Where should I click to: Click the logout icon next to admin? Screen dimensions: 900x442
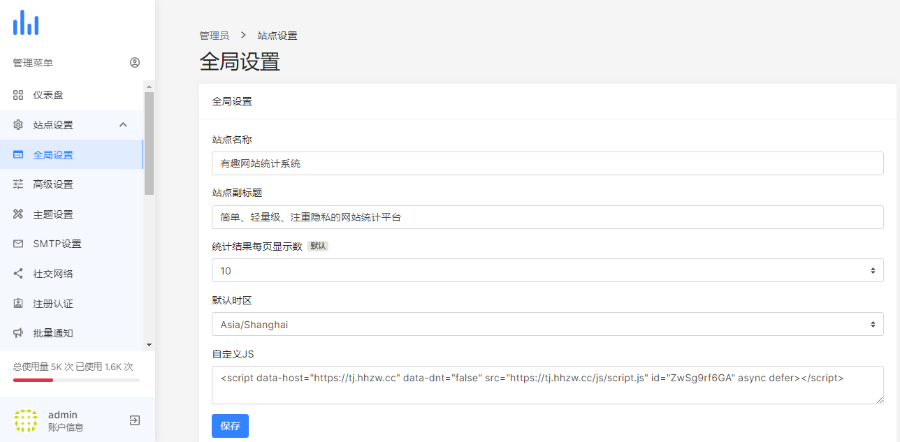click(135, 420)
